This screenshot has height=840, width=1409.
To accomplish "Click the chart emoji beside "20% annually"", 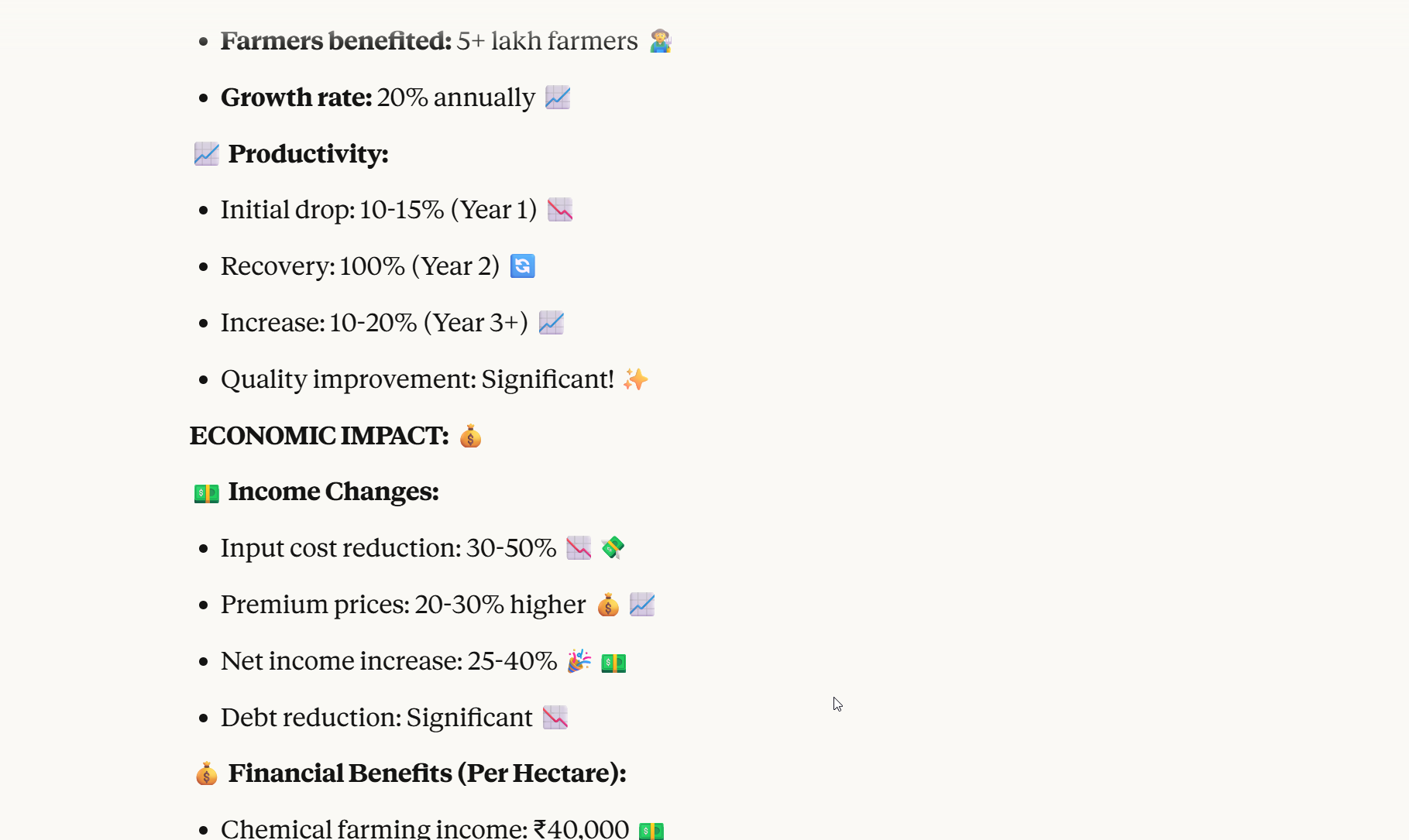I will 558,98.
